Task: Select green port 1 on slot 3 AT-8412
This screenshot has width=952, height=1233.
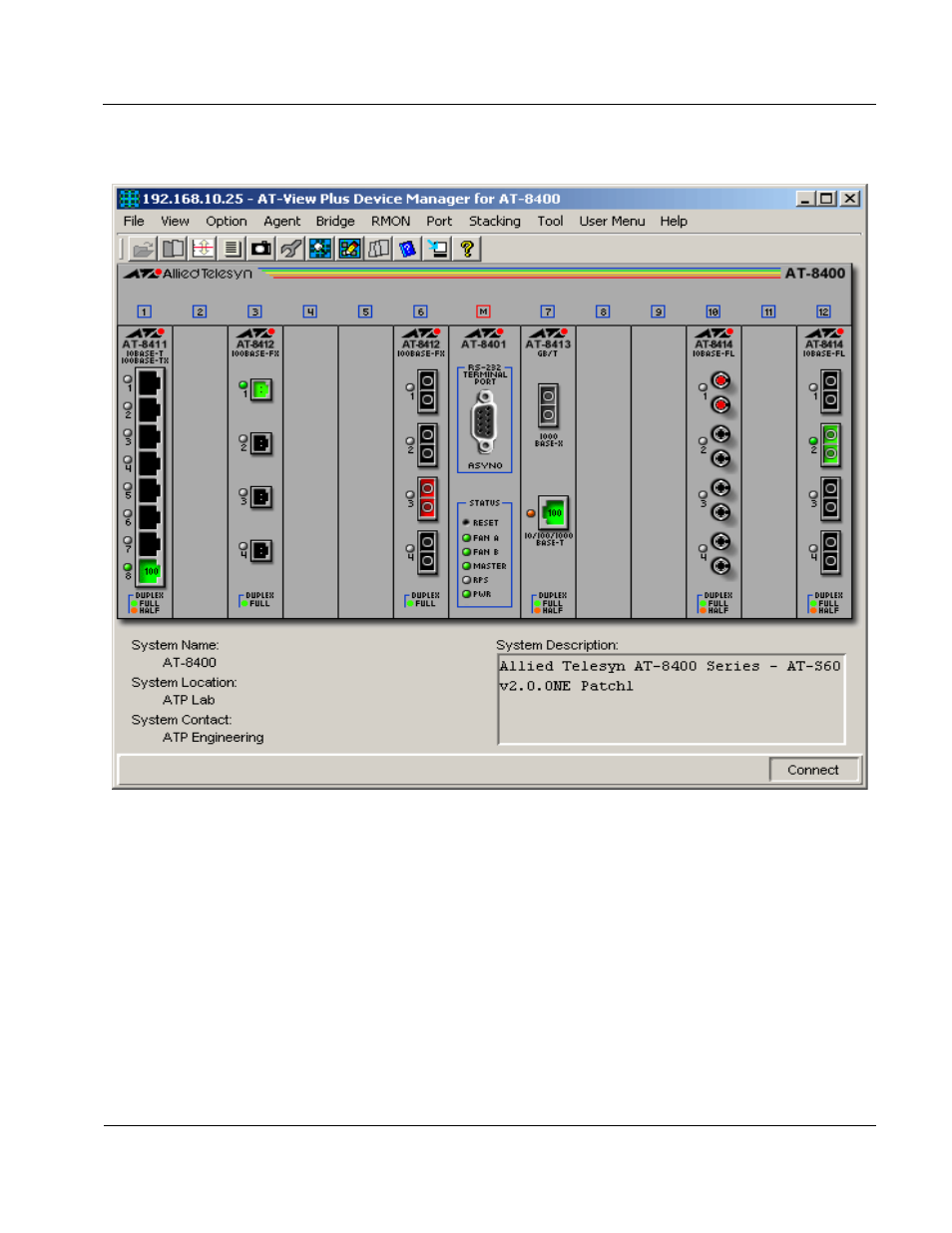Action: click(260, 389)
